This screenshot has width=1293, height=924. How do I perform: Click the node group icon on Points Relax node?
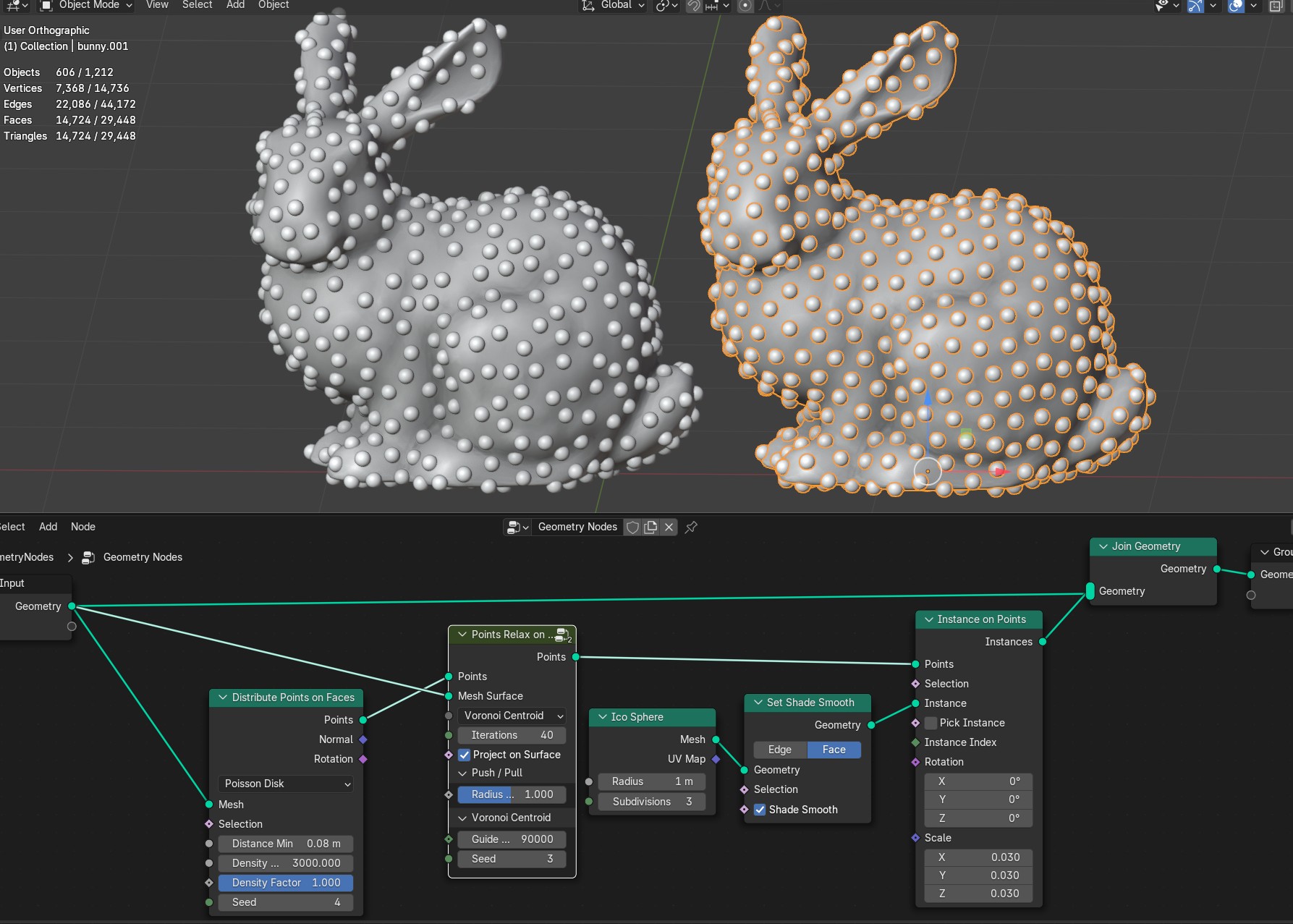point(562,635)
